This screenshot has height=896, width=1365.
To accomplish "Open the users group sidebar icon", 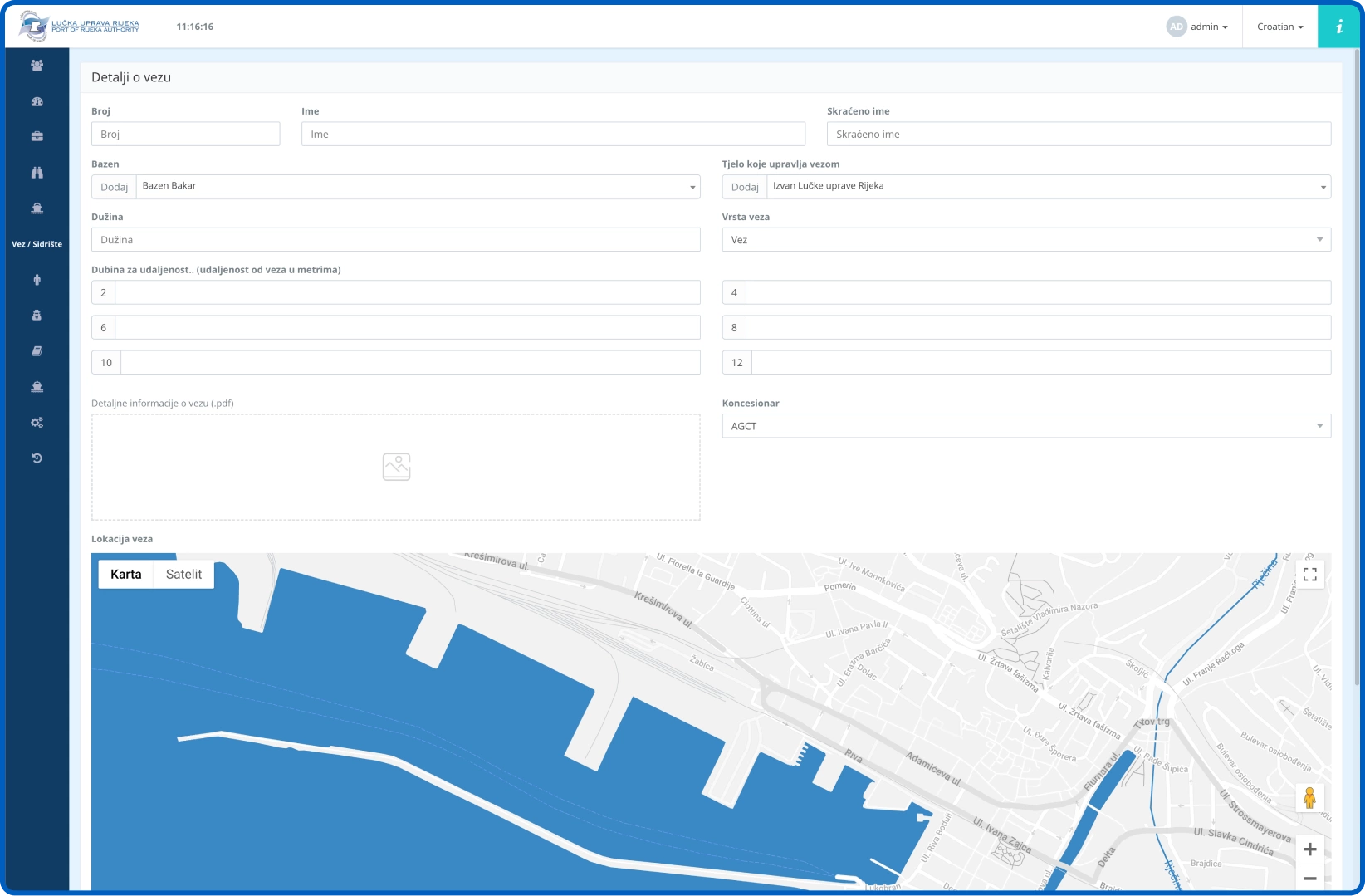I will (37, 66).
